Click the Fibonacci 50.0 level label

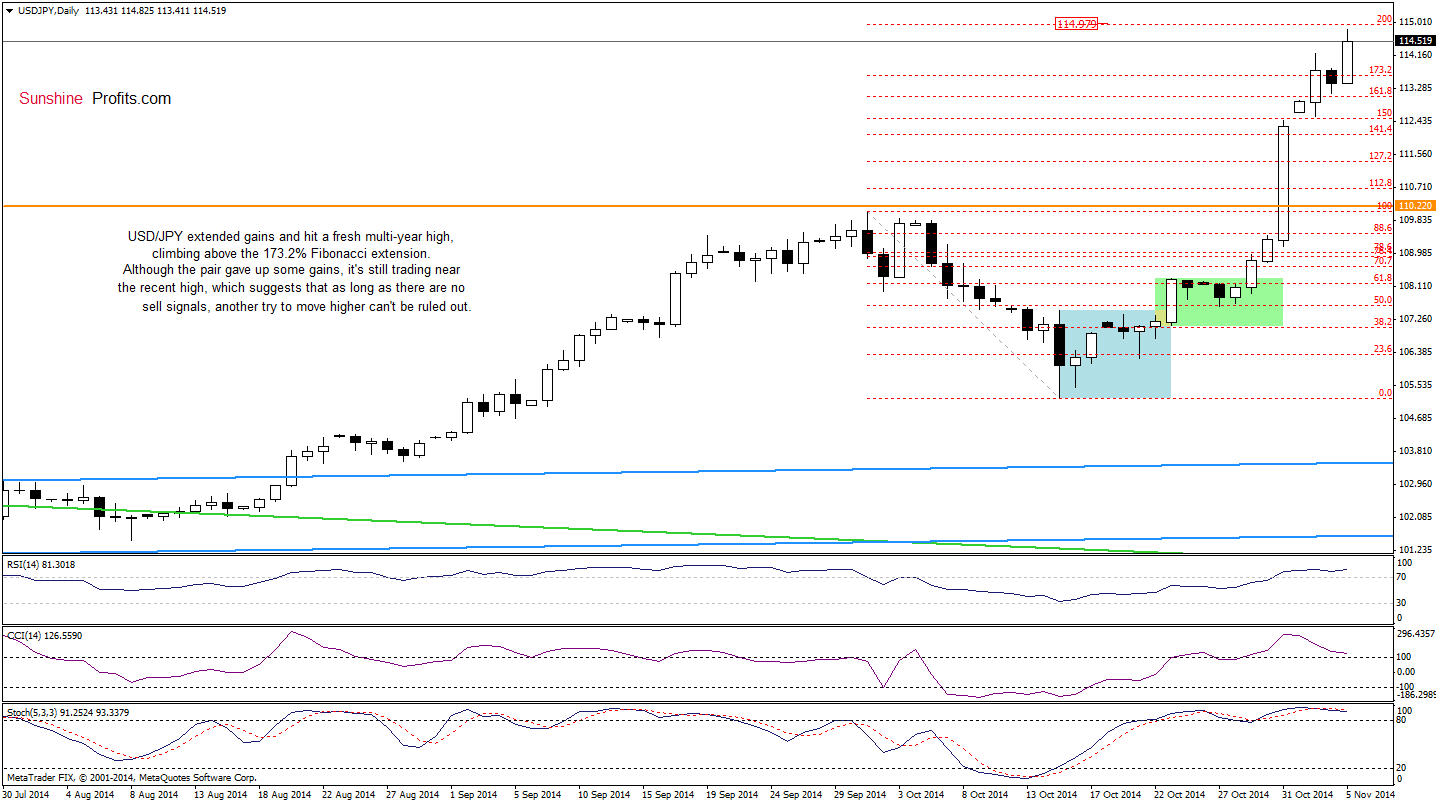click(x=1383, y=299)
